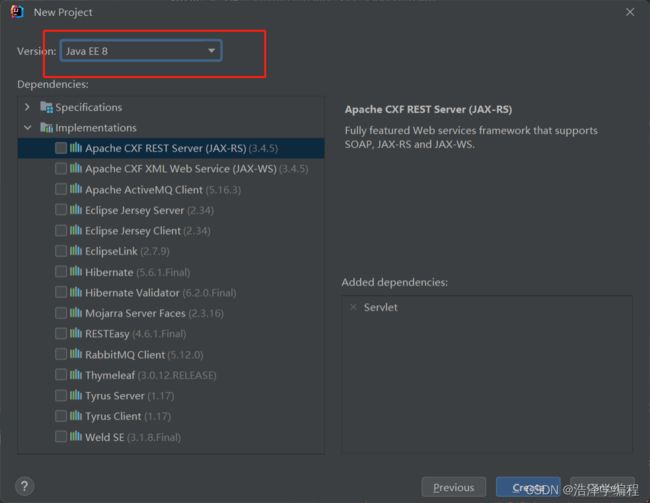
Task: Click the library icon beside Apache CXF XML Web Service
Action: pos(76,168)
